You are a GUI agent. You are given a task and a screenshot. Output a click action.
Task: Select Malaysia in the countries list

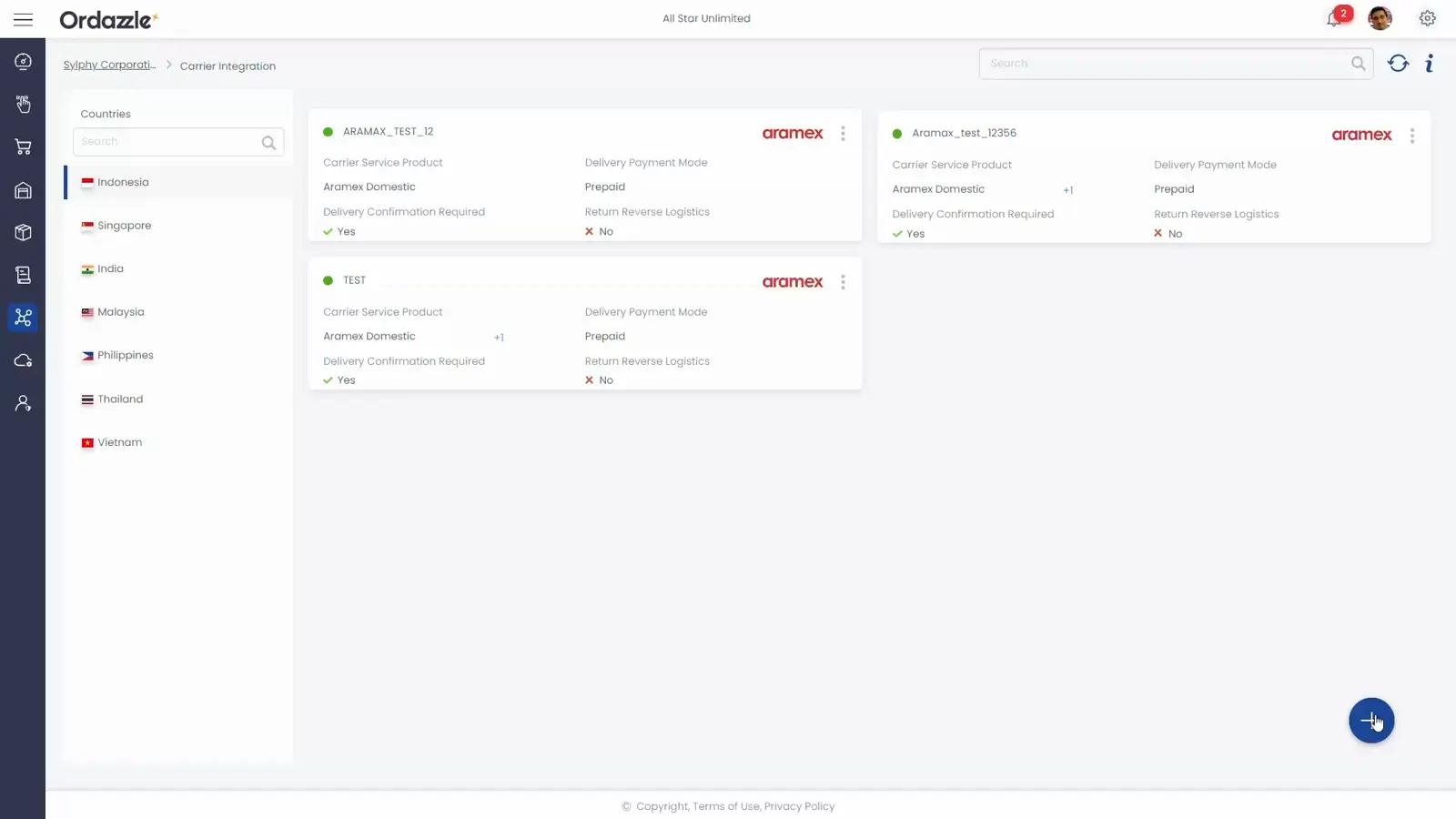pos(178,312)
